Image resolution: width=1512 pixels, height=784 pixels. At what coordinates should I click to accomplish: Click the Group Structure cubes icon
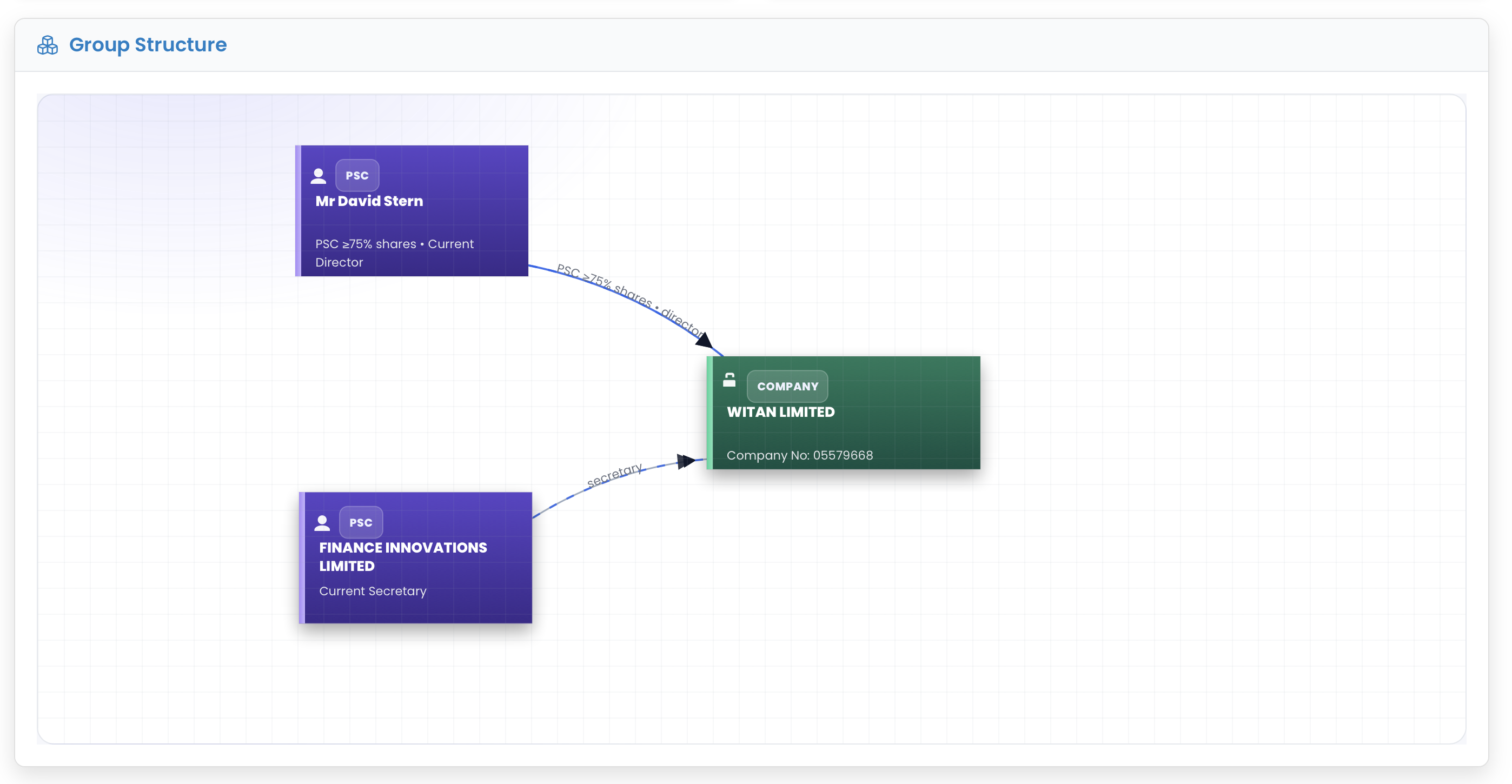(x=48, y=45)
